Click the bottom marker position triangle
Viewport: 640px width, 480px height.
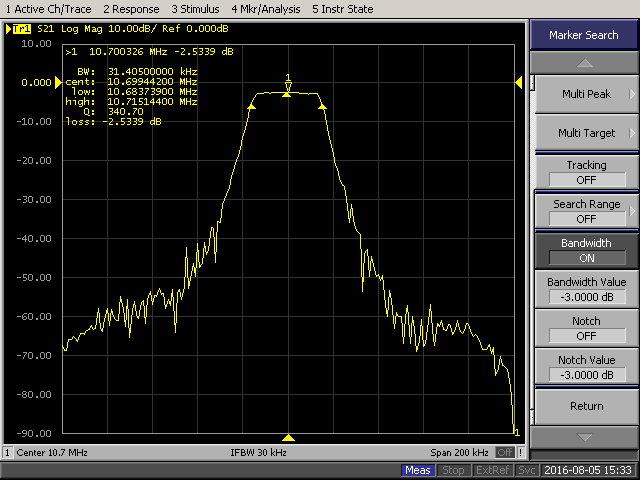tap(288, 438)
